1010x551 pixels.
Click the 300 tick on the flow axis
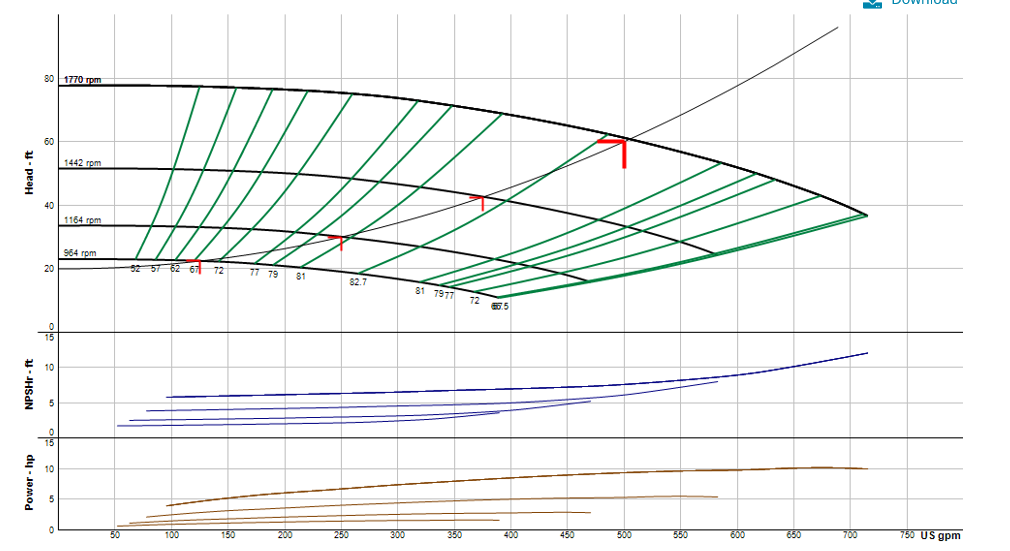tap(397, 535)
